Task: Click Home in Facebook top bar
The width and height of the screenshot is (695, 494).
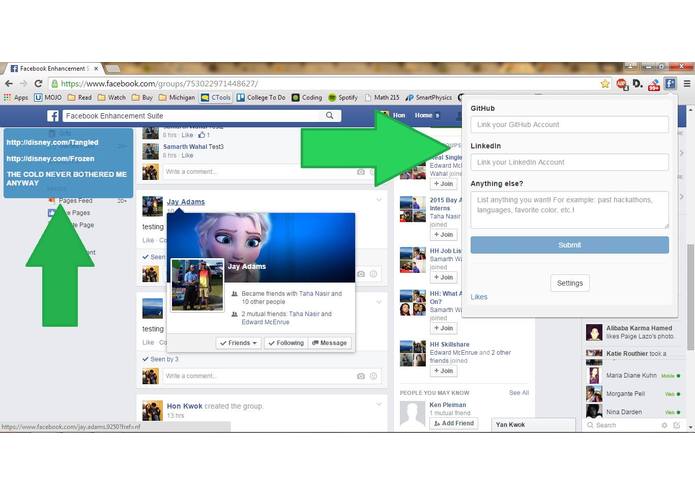Action: (423, 115)
